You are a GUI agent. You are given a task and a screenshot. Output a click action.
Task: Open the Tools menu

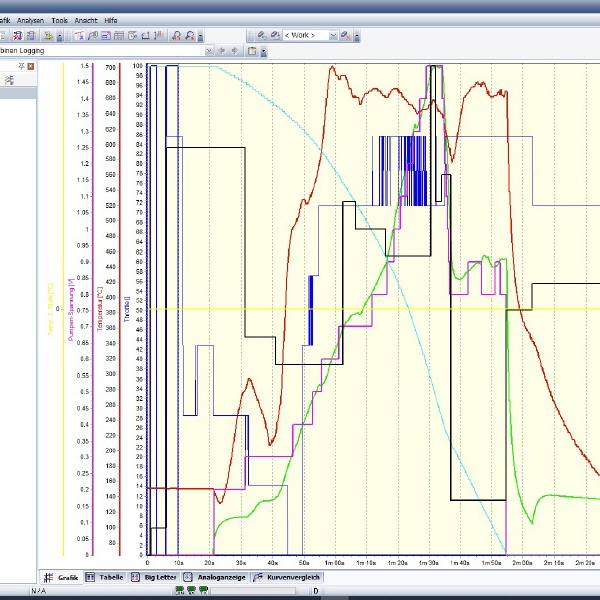(59, 20)
